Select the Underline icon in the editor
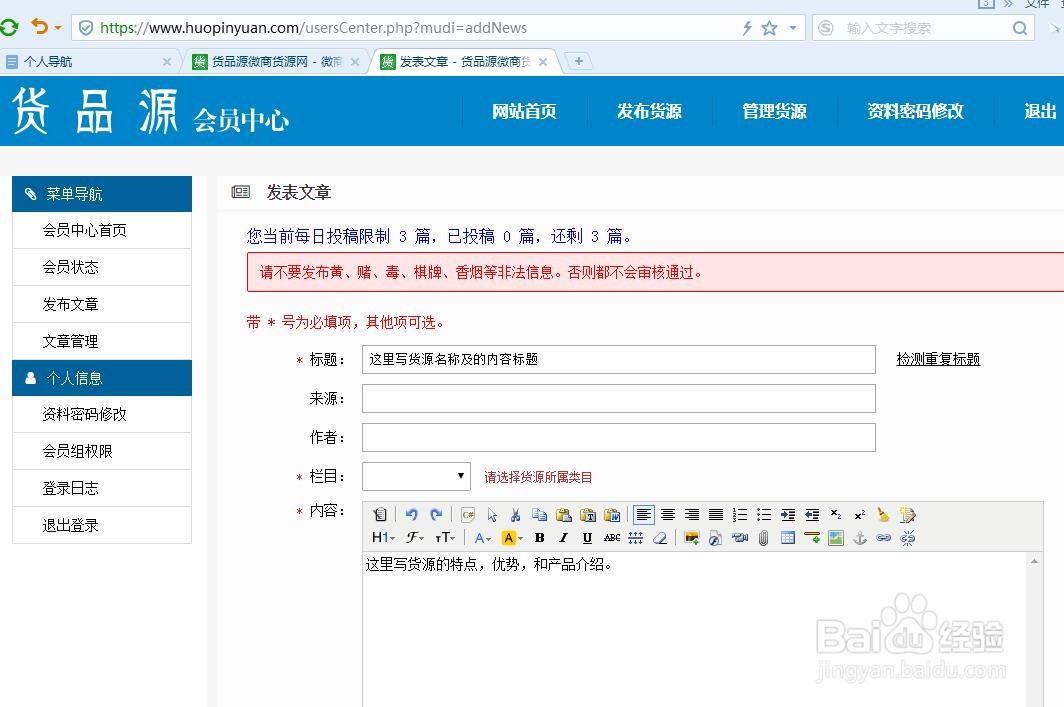Viewport: 1064px width, 707px height. click(589, 538)
